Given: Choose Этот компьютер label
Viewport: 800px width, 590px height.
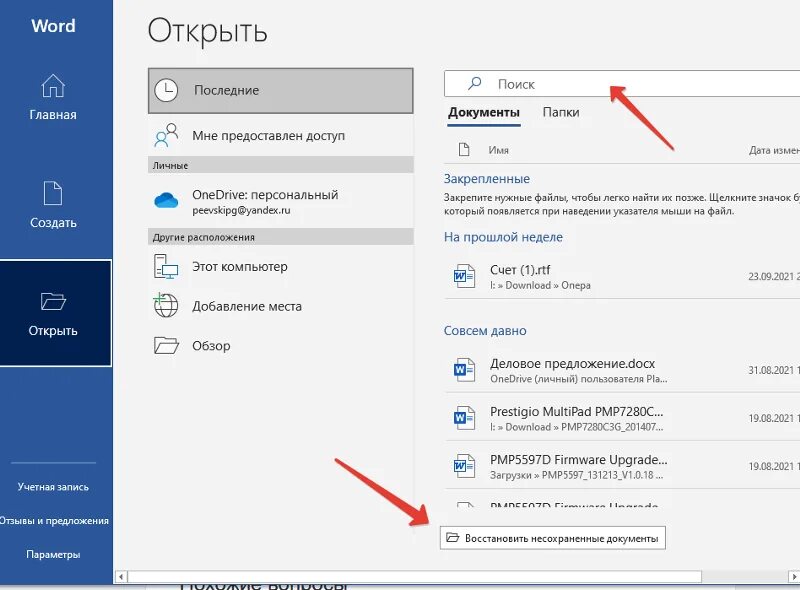Looking at the screenshot, I should point(240,266).
